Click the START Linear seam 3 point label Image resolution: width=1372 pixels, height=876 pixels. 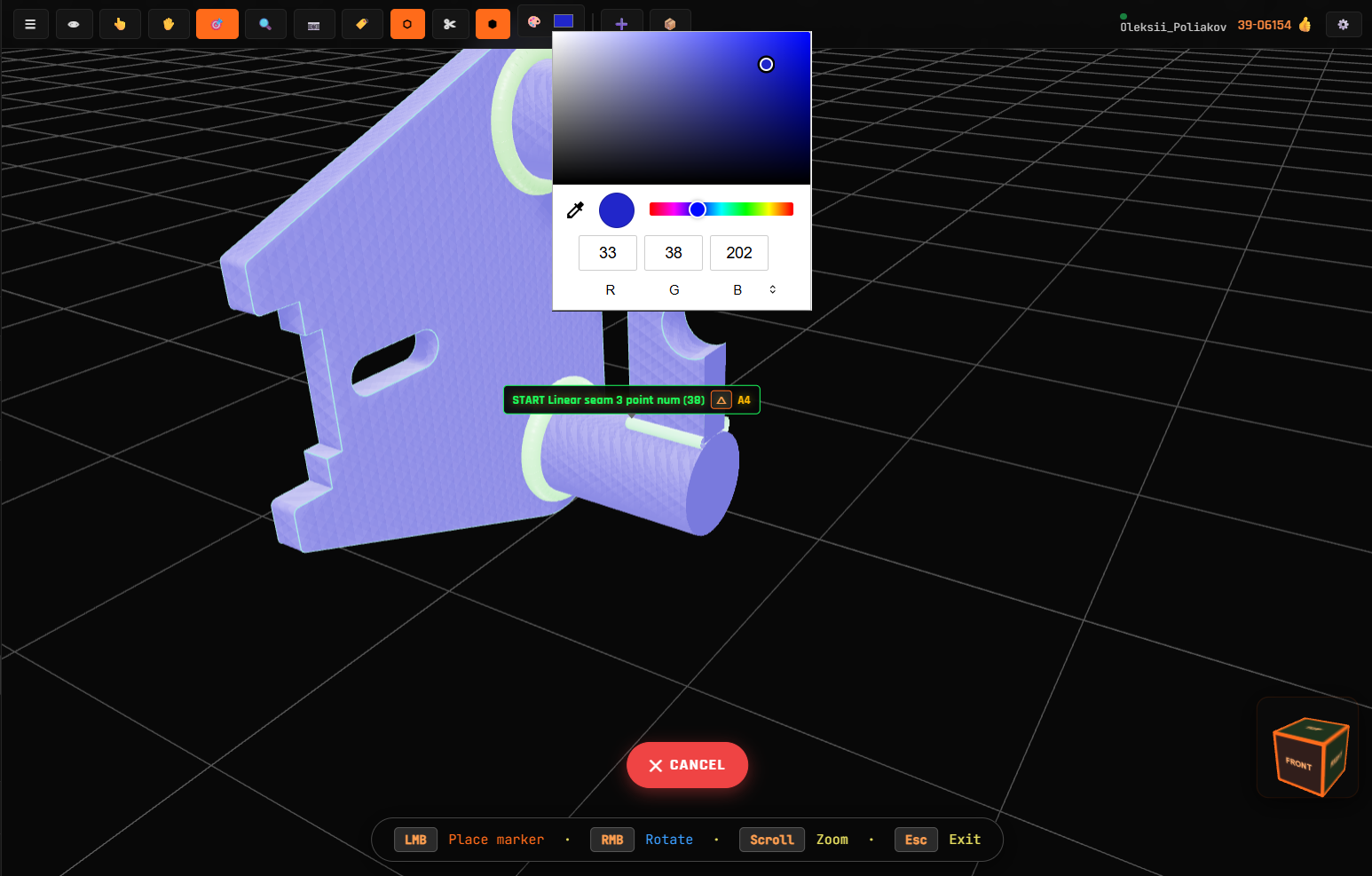click(609, 400)
